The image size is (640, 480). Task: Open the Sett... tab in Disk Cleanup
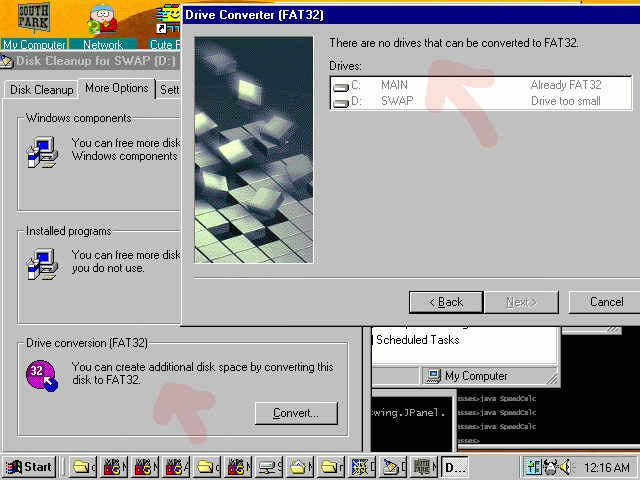click(x=169, y=90)
